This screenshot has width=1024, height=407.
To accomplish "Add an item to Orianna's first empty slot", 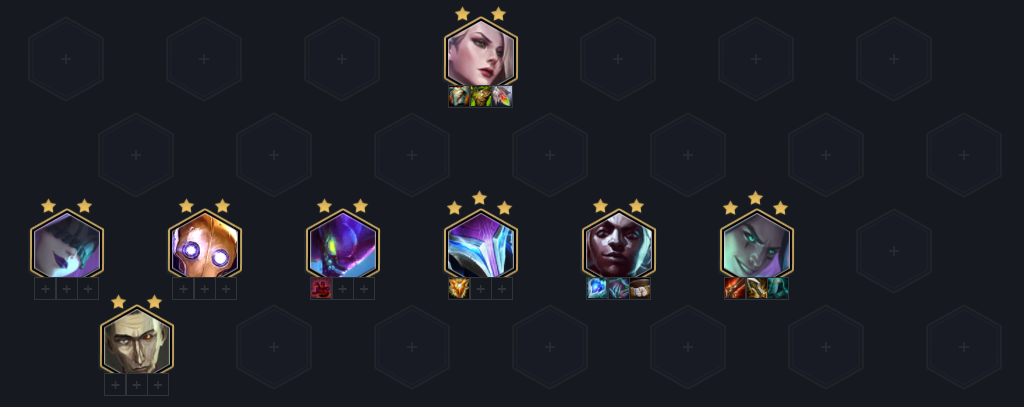I will pos(183,288).
